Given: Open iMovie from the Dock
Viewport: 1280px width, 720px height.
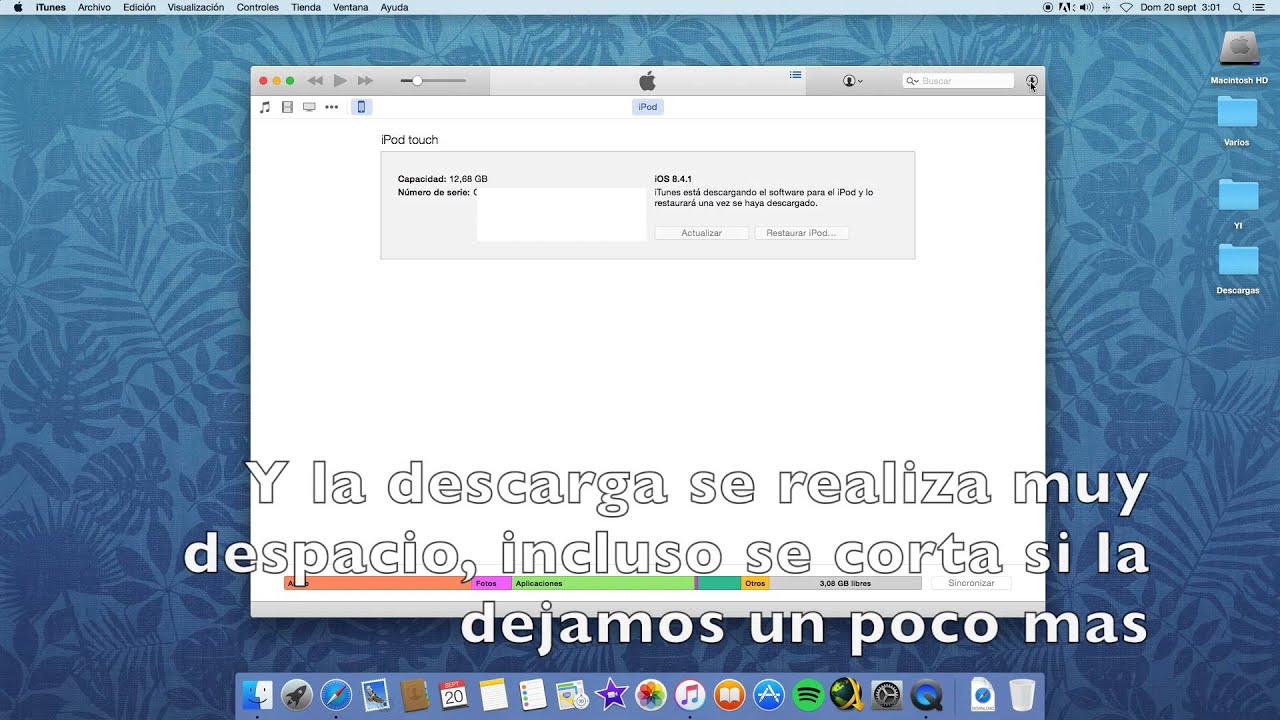Looking at the screenshot, I should click(x=611, y=694).
